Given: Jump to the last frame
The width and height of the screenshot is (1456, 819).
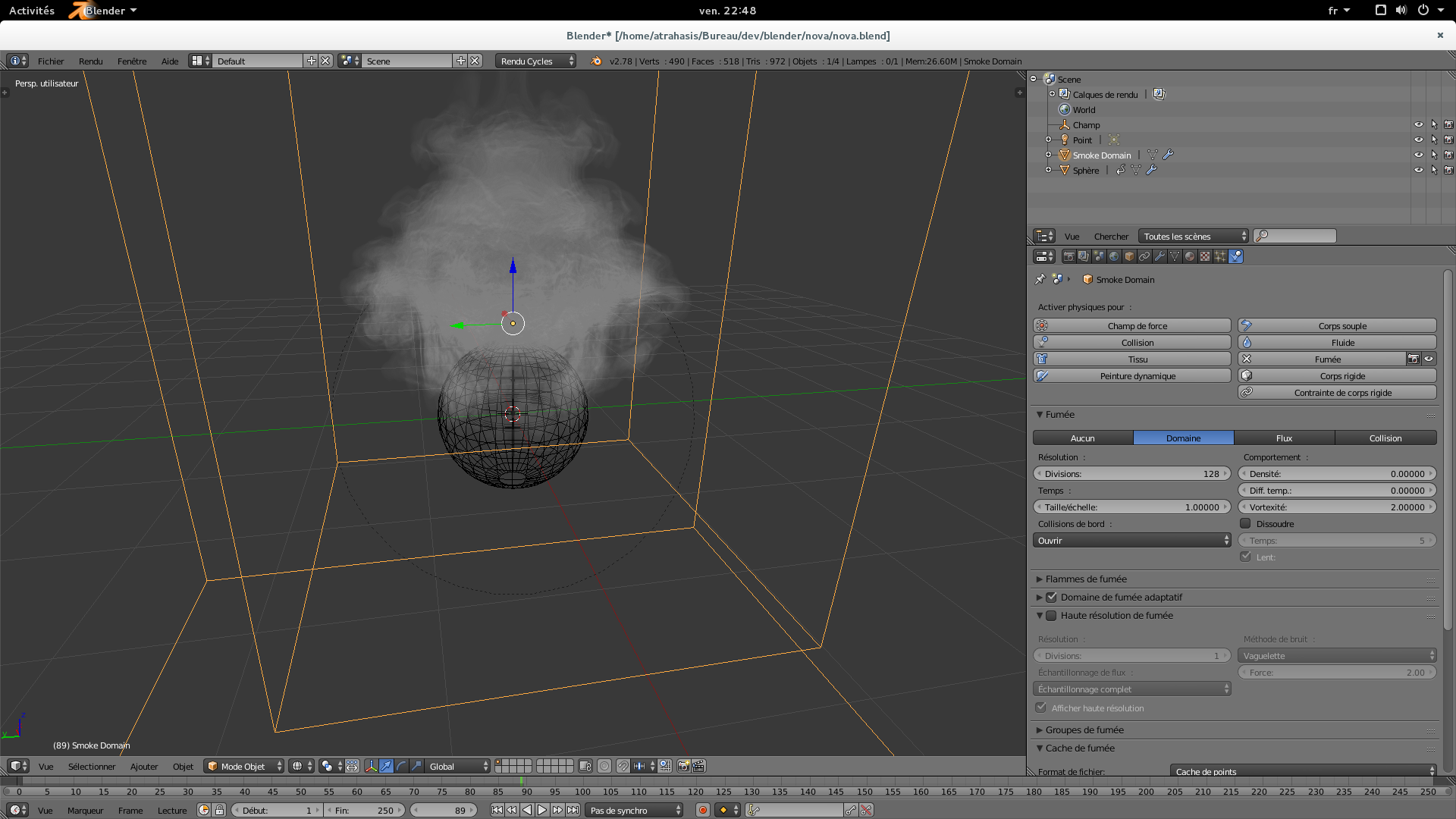Looking at the screenshot, I should [573, 810].
